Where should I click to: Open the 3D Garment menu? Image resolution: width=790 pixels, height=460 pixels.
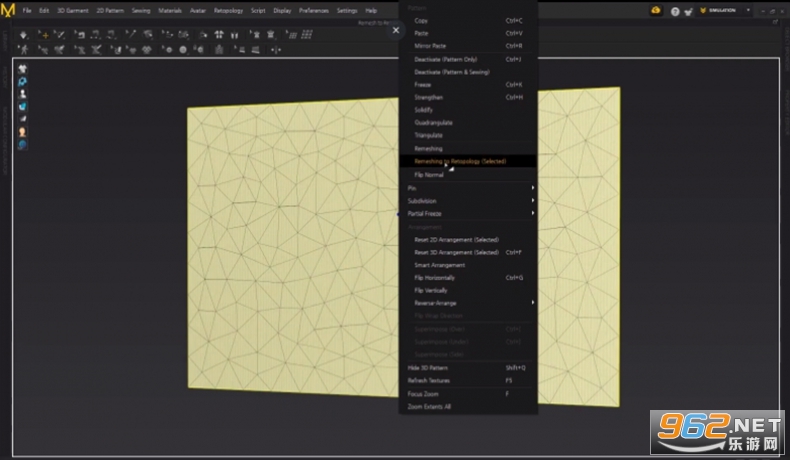73,11
